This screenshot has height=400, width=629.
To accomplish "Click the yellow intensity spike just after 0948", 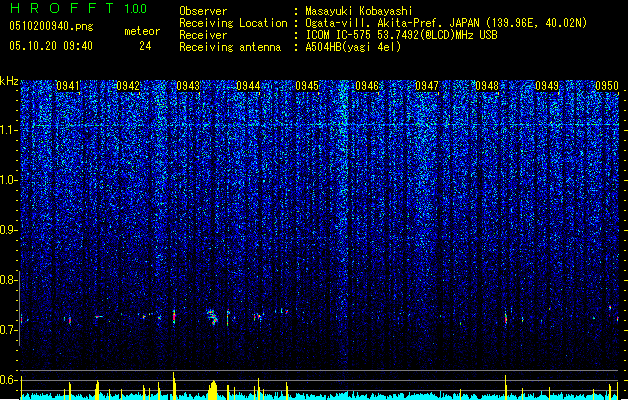I will coord(505,387).
